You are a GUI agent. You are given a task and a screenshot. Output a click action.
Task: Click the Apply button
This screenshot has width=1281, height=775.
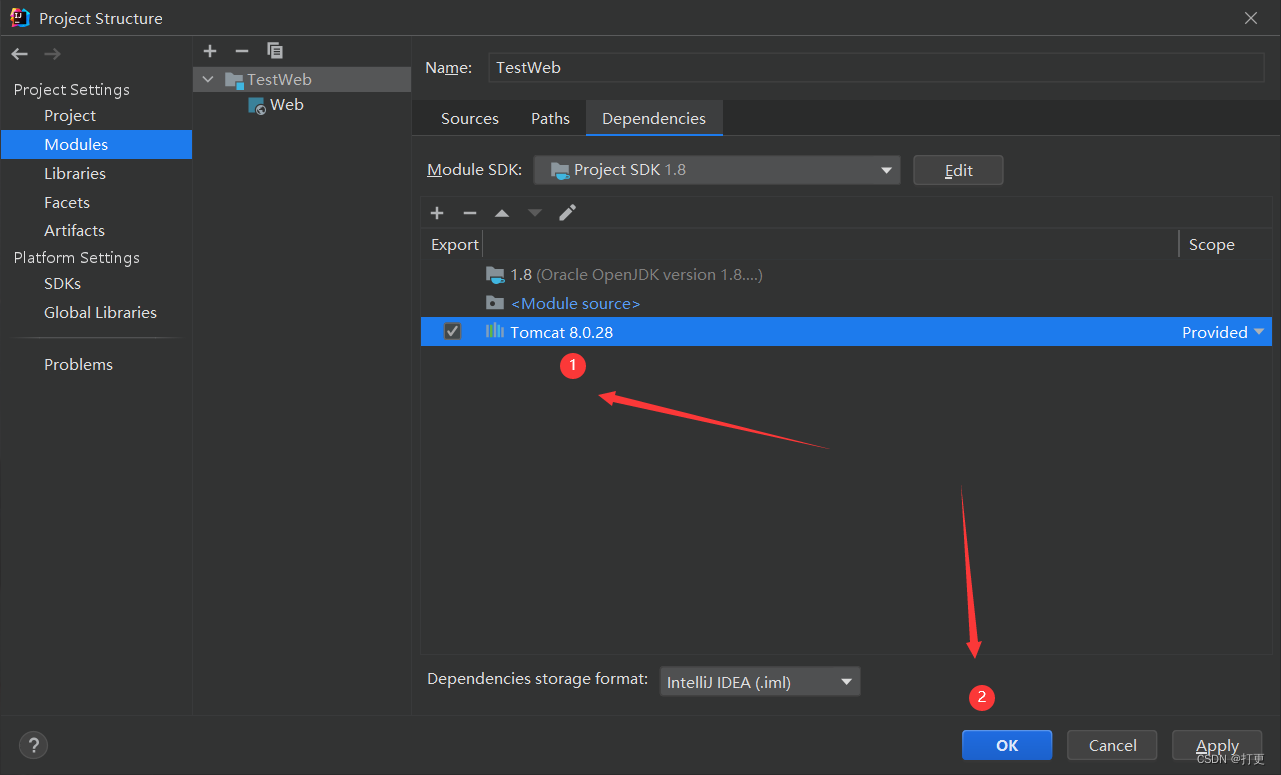[x=1217, y=745]
